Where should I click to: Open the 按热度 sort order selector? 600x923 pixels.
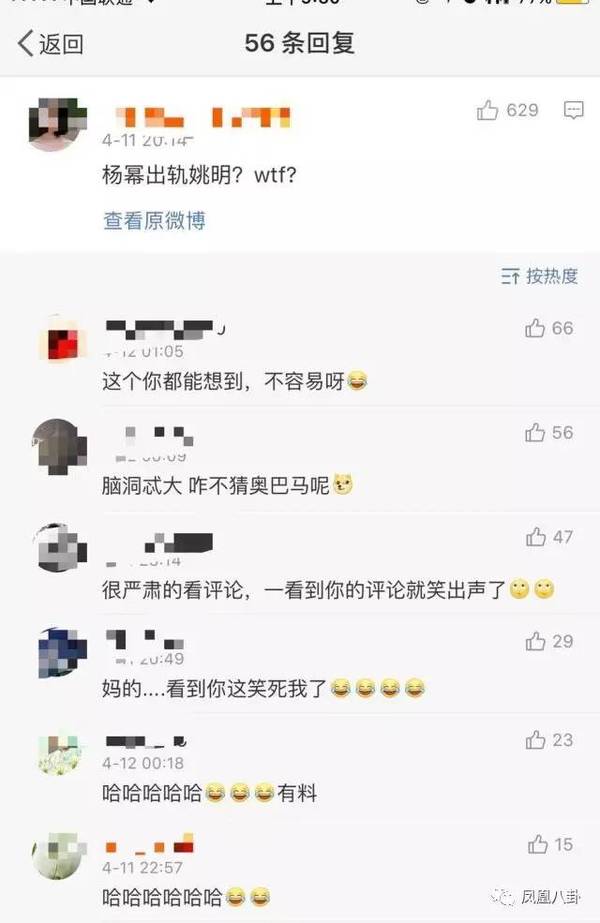coord(539,275)
